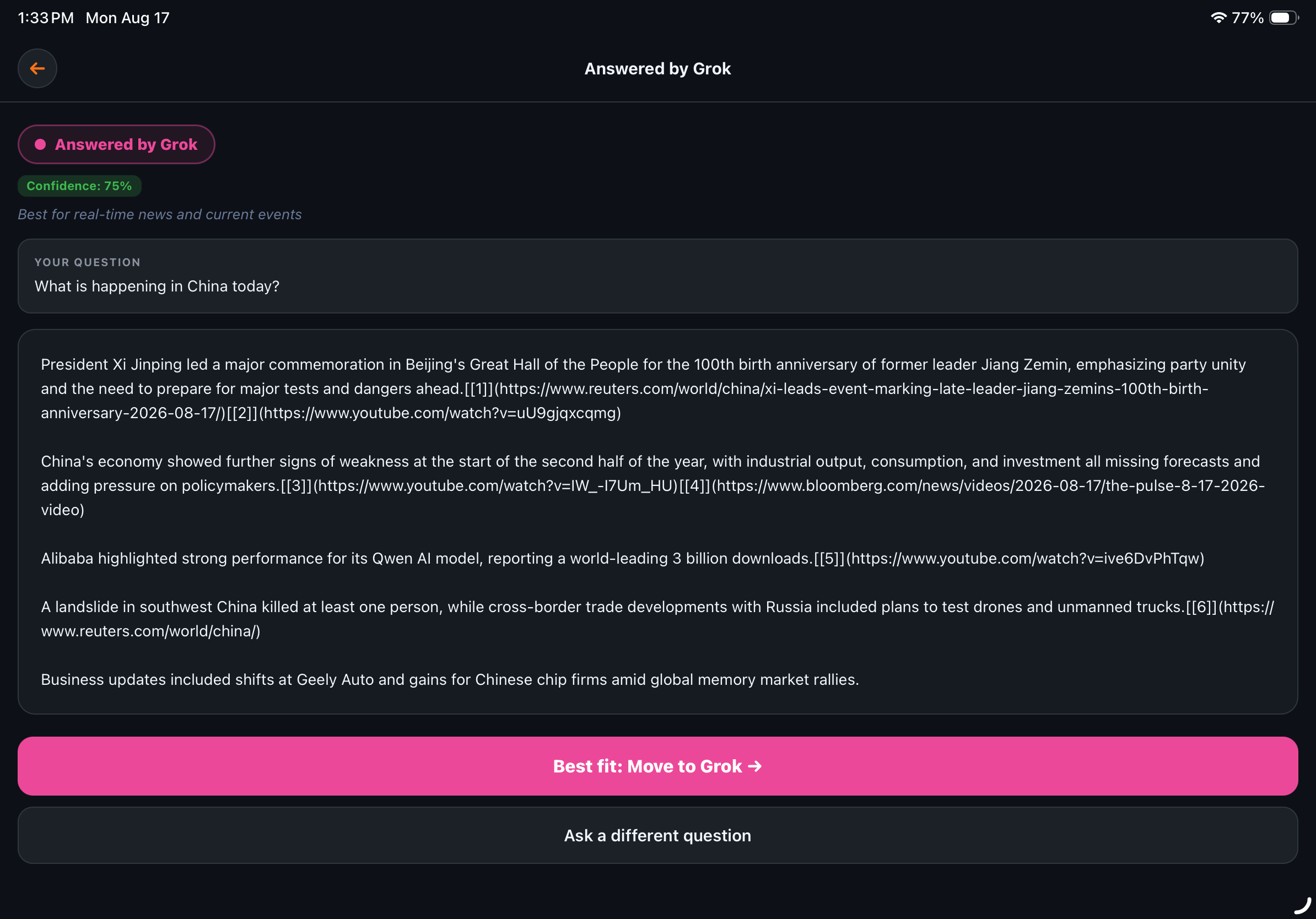
Task: Choose Ask a different question
Action: pos(657,835)
